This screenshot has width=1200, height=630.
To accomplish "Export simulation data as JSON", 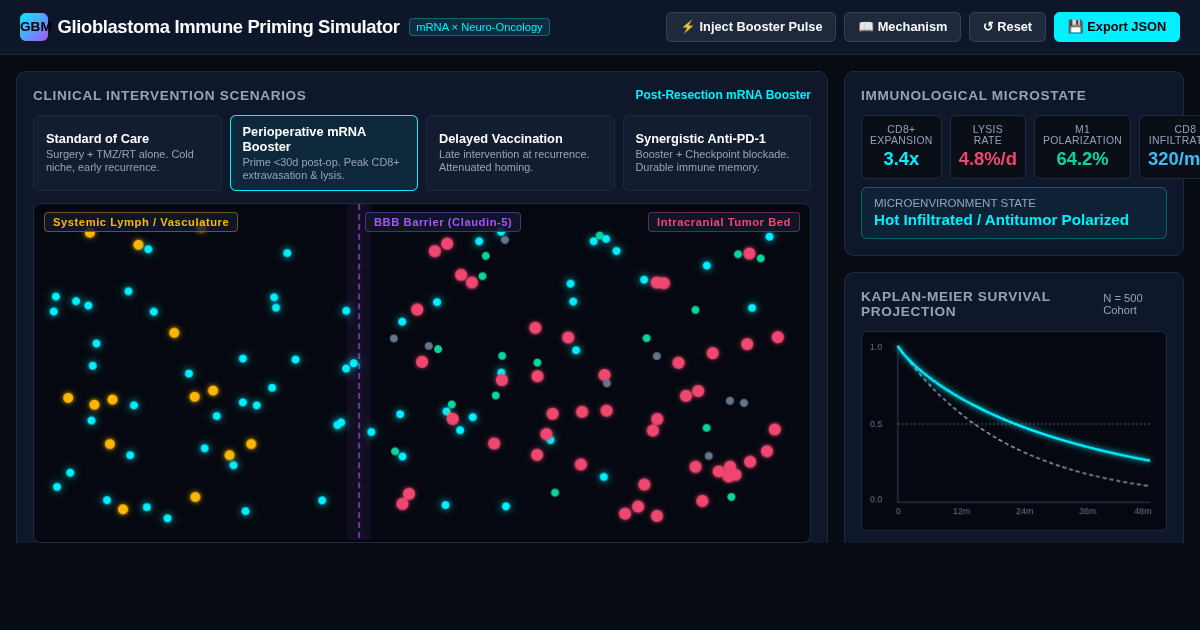I will pos(1117,27).
